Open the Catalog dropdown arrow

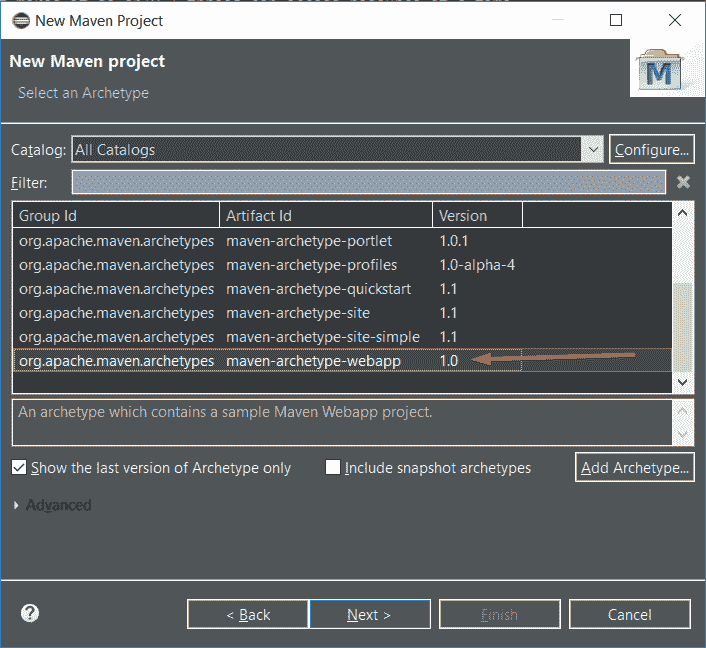click(593, 149)
